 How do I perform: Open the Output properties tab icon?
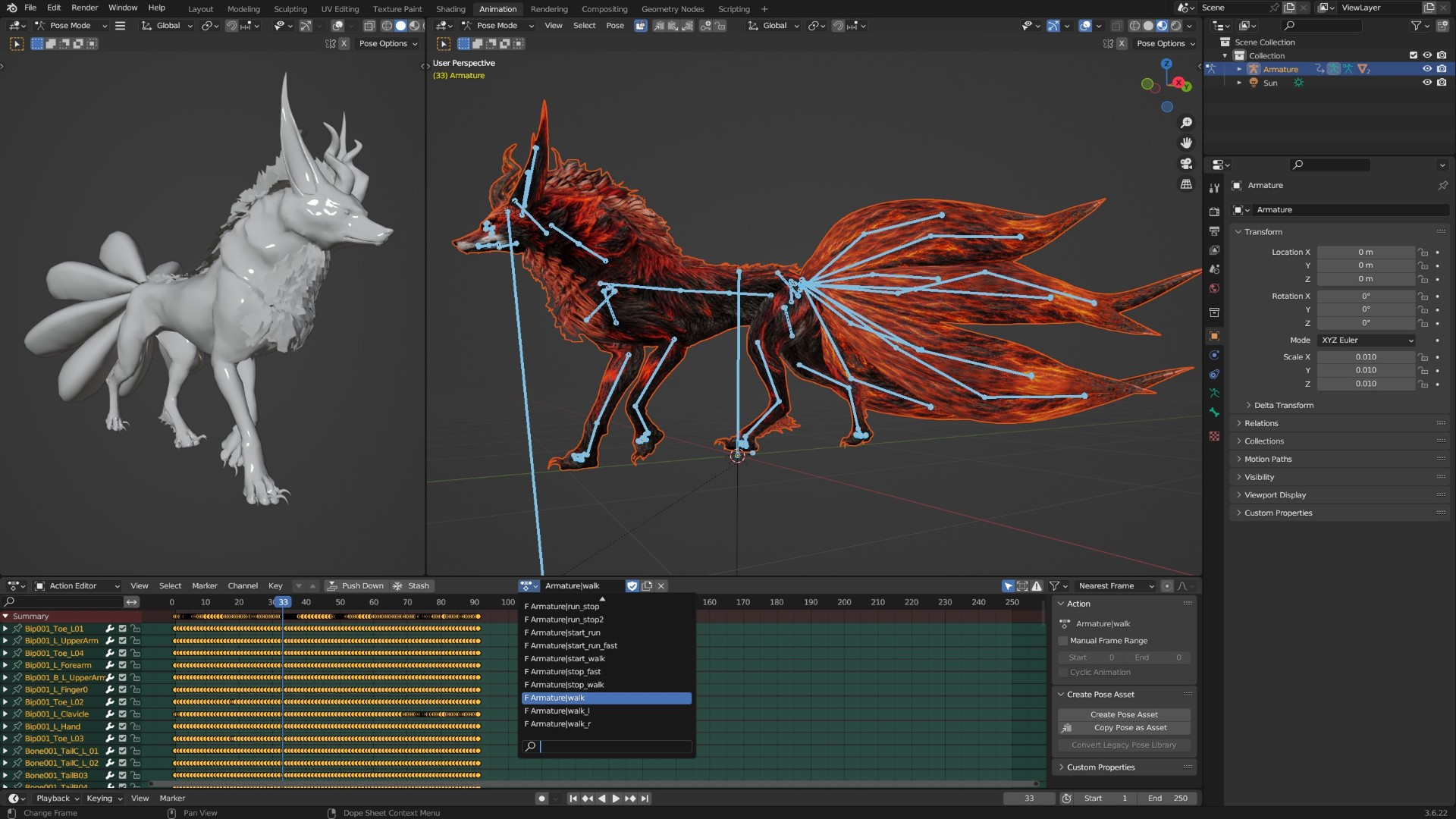click(1214, 231)
